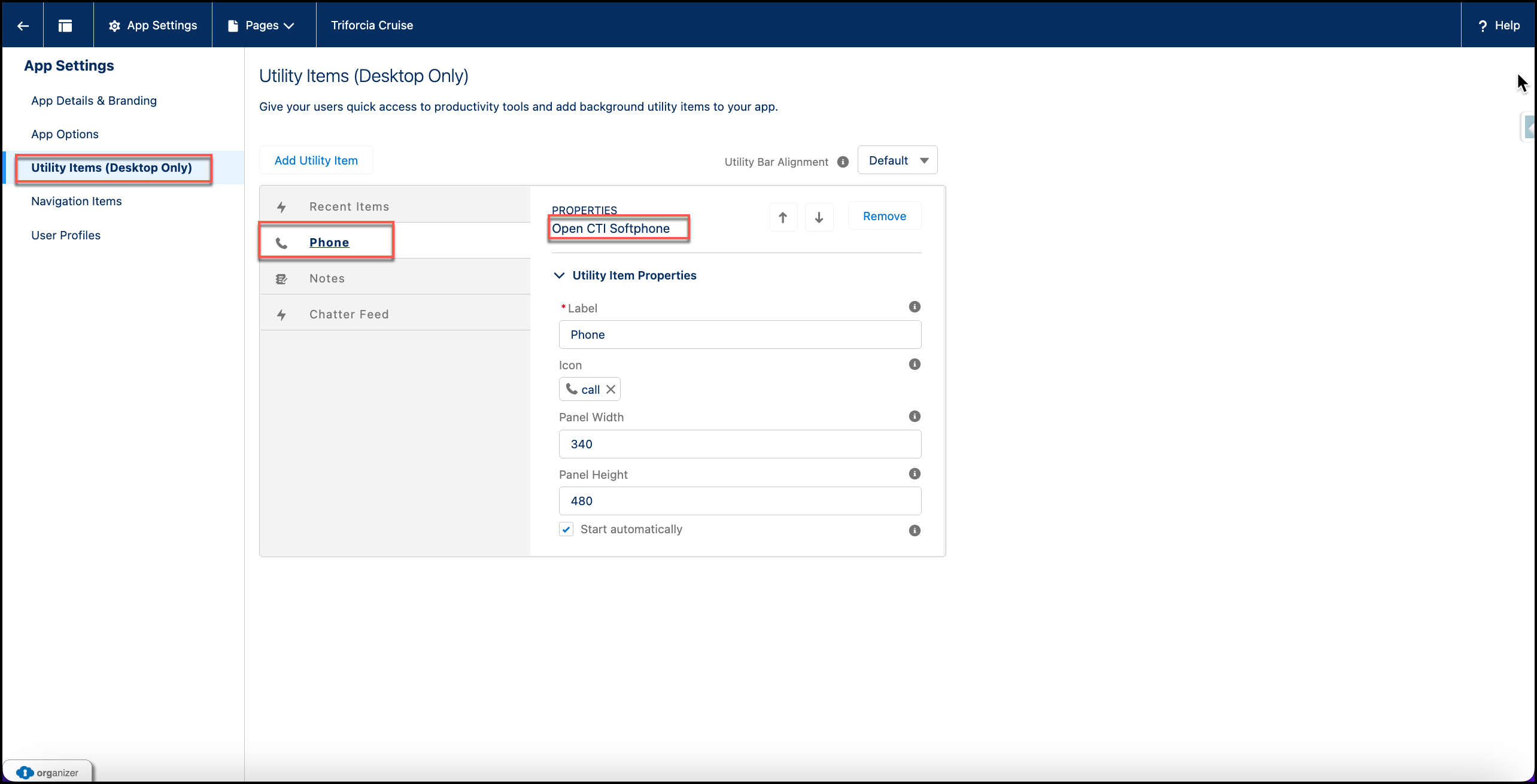Viewport: 1537px width, 784px height.
Task: Open the Utility Bar Alignment dropdown
Action: 897,160
